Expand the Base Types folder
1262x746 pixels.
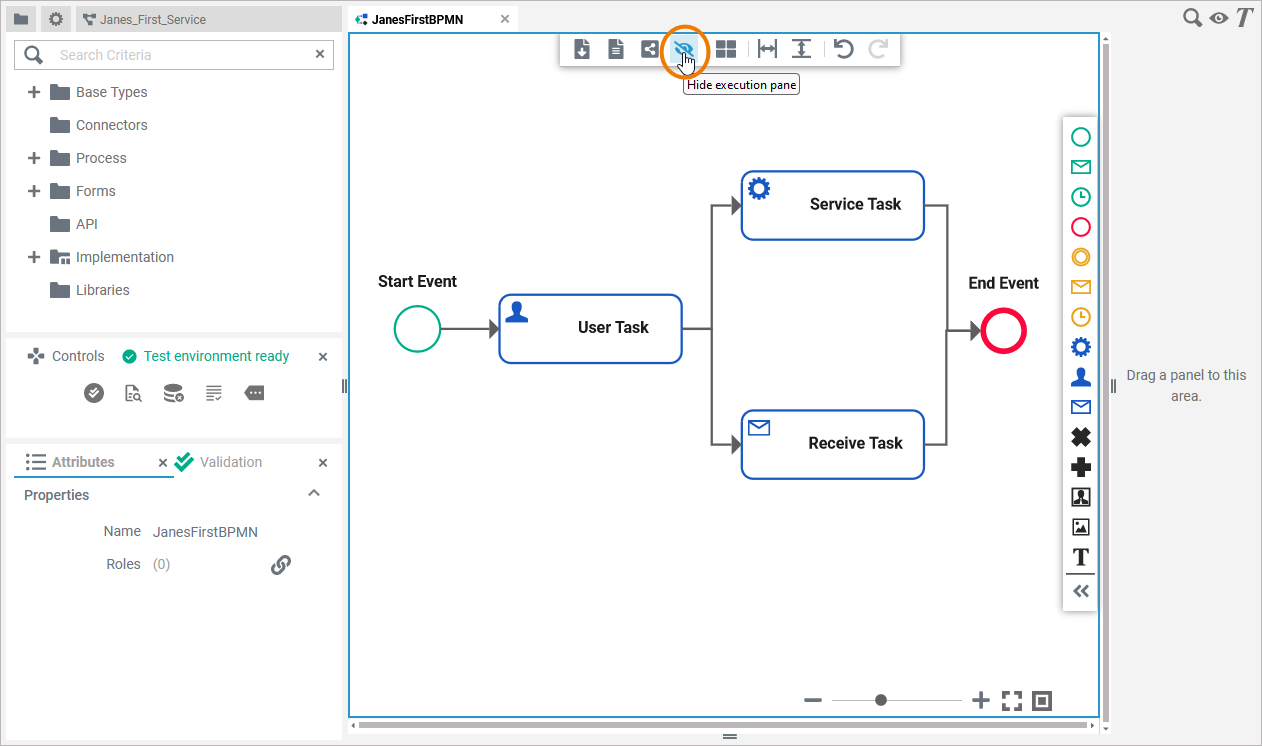34,92
